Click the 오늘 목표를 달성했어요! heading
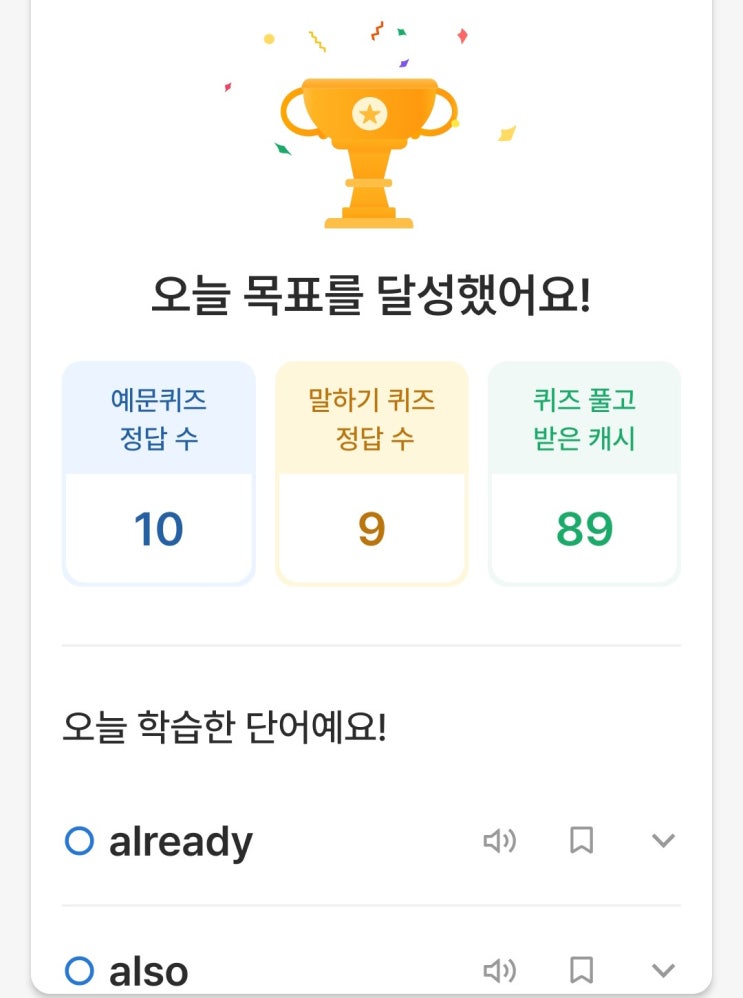The height and width of the screenshot is (998, 743). tap(371, 296)
